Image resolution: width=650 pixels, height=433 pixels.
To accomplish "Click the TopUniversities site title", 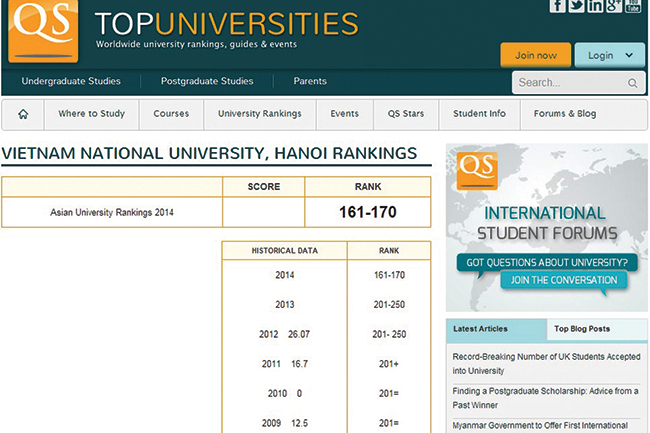I will [226, 24].
